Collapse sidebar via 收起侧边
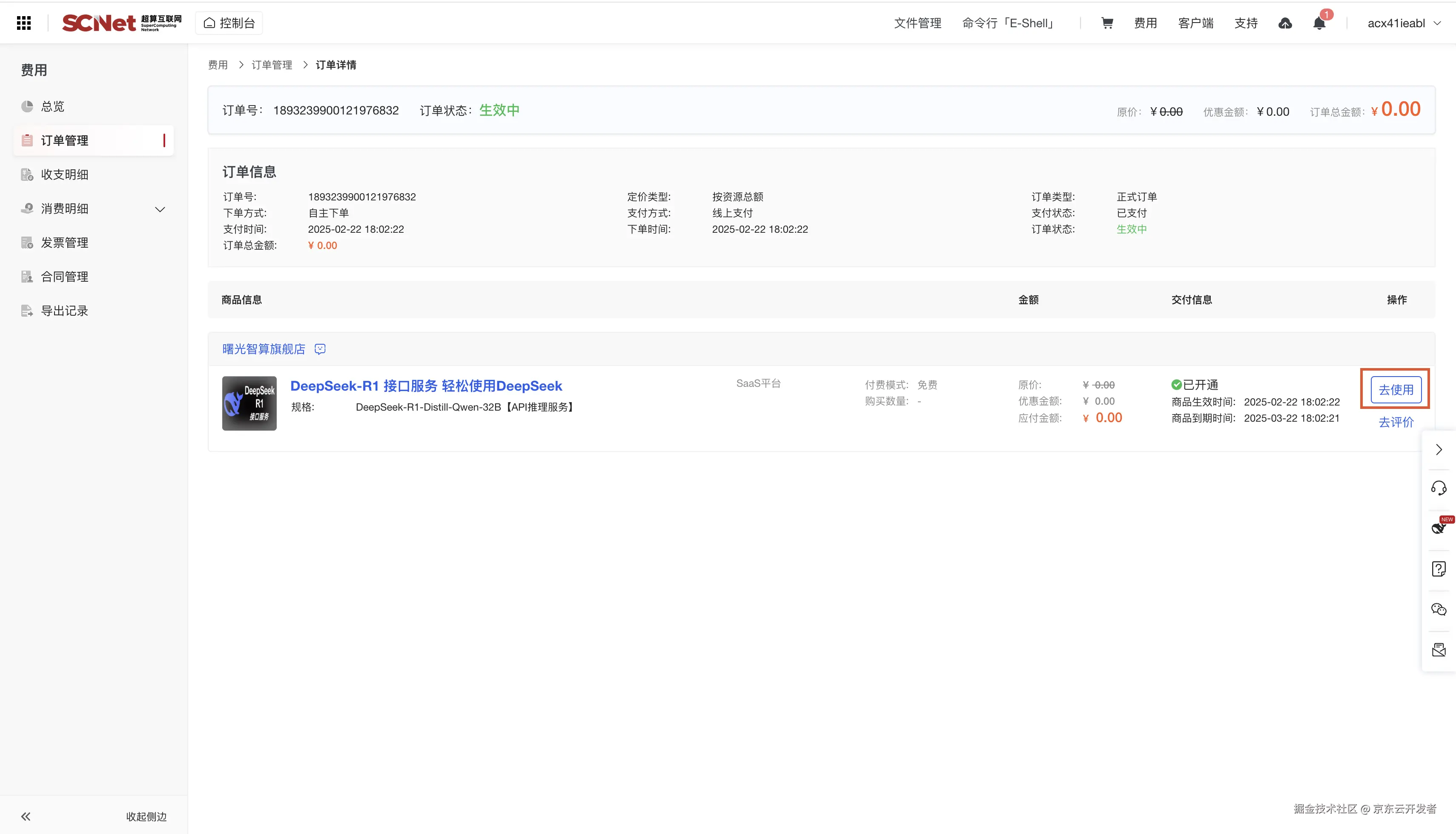 click(146, 816)
